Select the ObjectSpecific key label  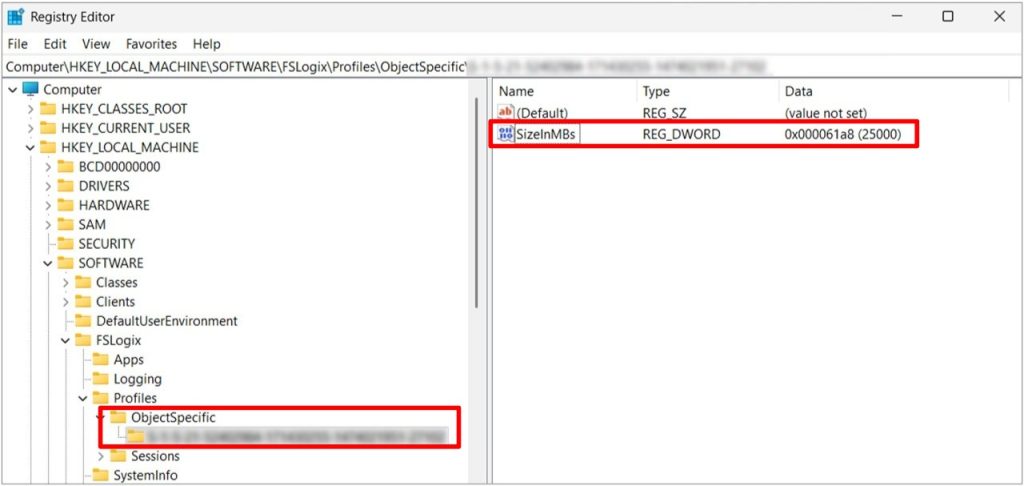coord(173,417)
